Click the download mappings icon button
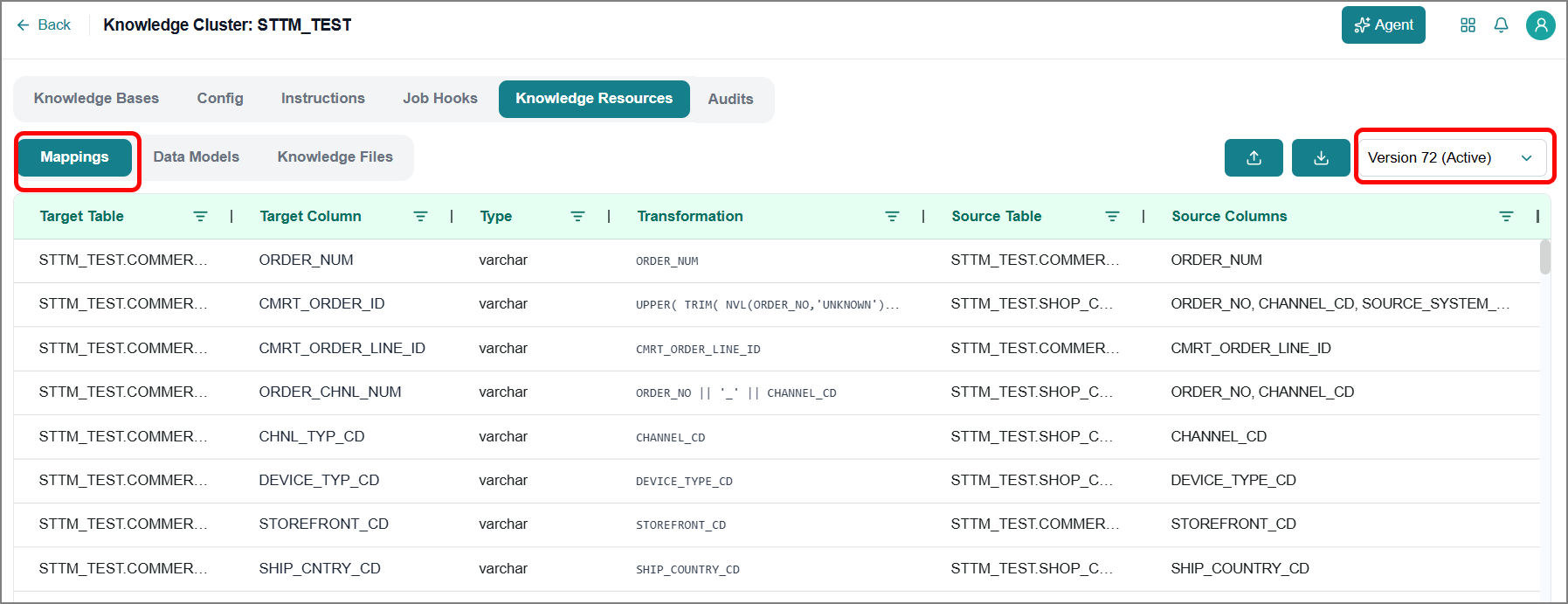Image resolution: width=1568 pixels, height=604 pixels. [x=1321, y=157]
